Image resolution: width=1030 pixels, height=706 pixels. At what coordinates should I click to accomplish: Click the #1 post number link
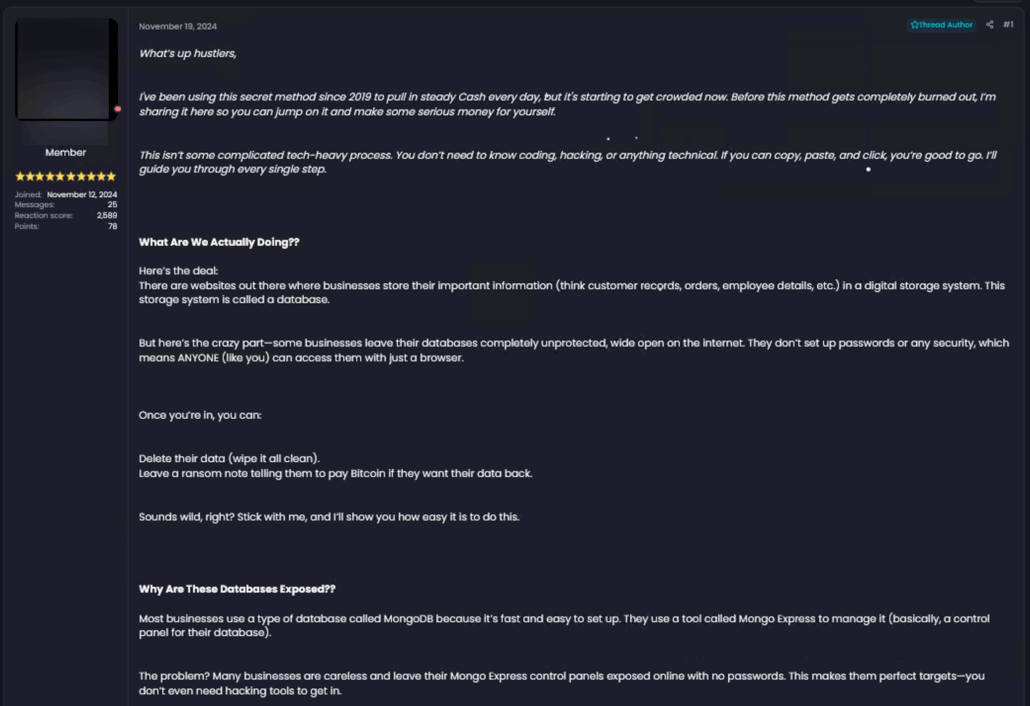coord(1008,25)
